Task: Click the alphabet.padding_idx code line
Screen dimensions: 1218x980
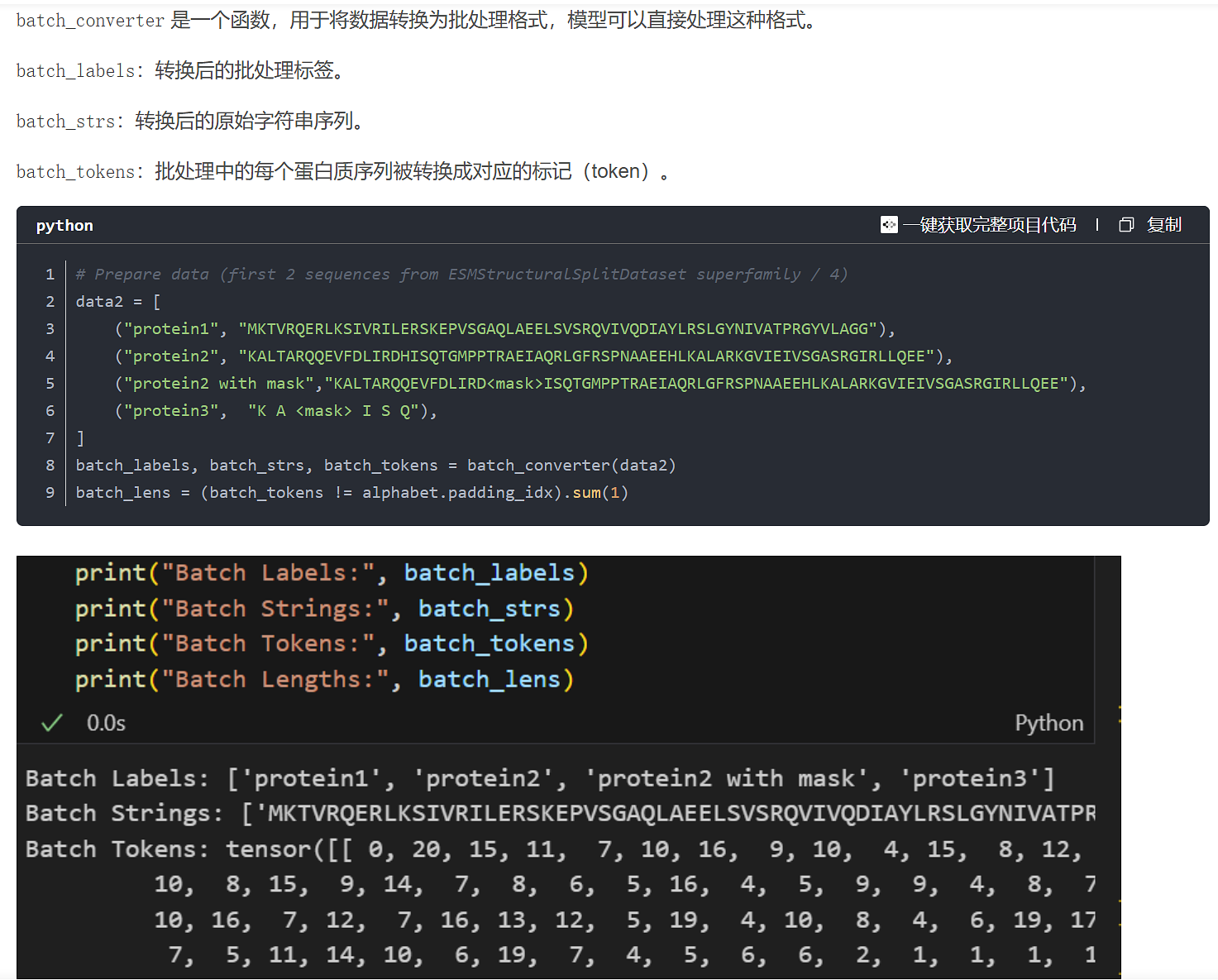Action: 351,493
